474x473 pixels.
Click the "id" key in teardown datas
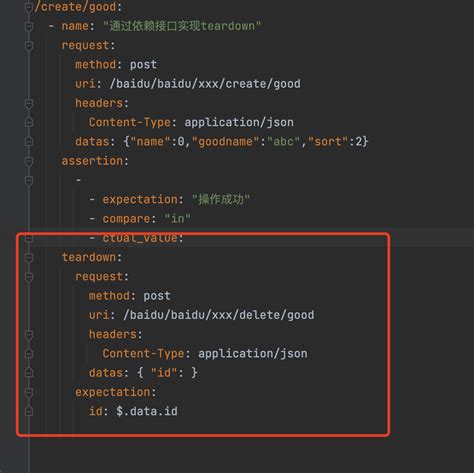click(164, 373)
